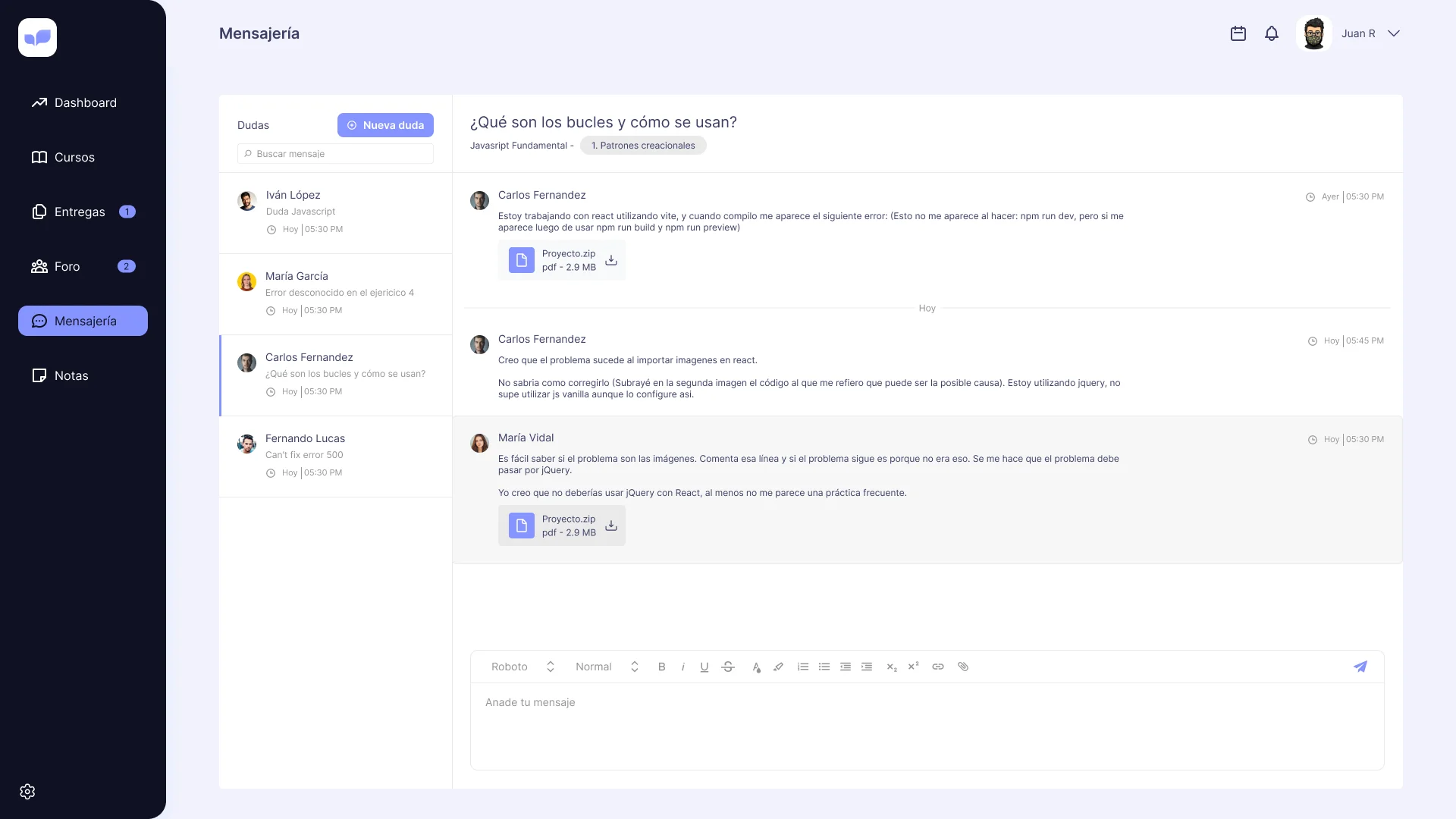
Task: Open the calendar icon in header
Action: point(1238,33)
